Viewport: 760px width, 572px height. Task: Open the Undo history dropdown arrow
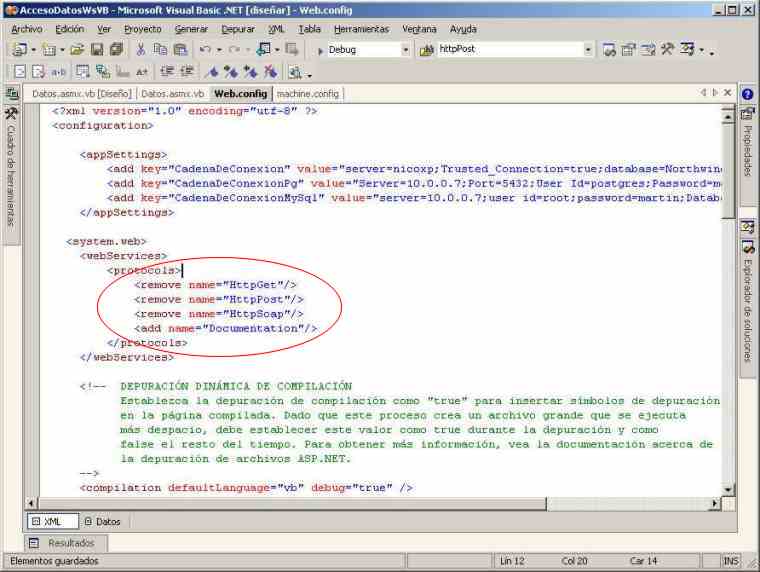[219, 50]
